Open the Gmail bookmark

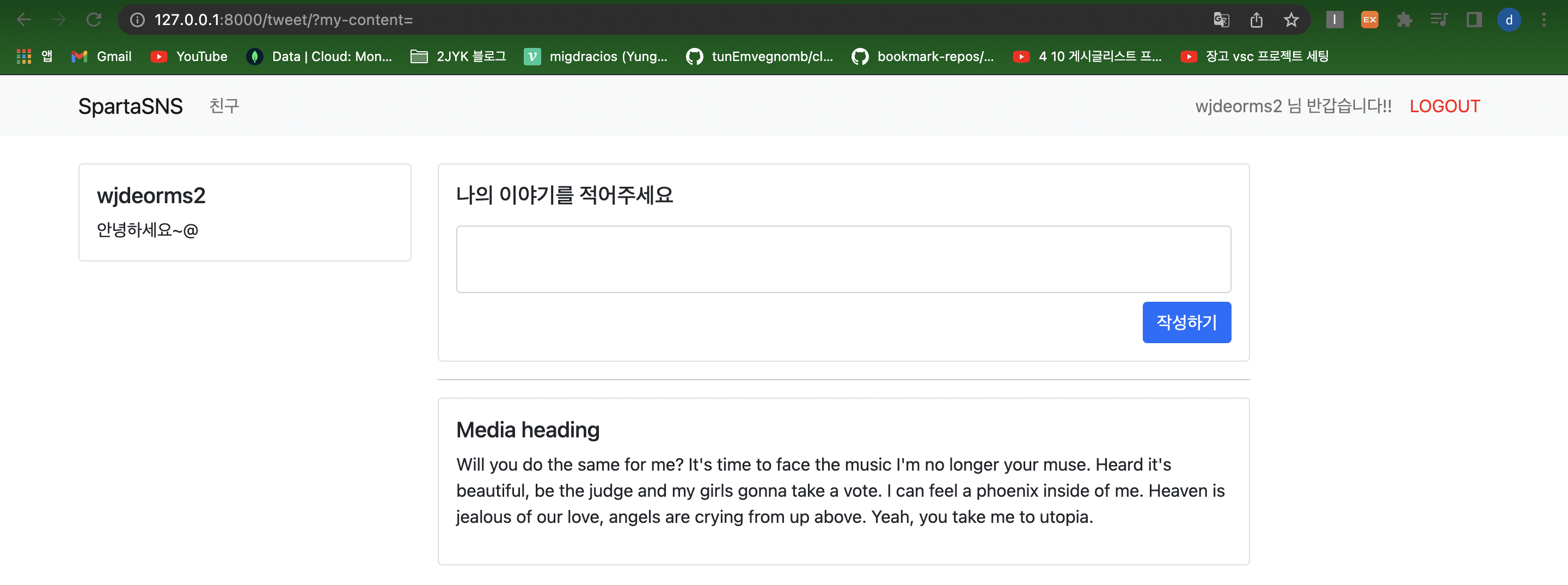coord(102,57)
